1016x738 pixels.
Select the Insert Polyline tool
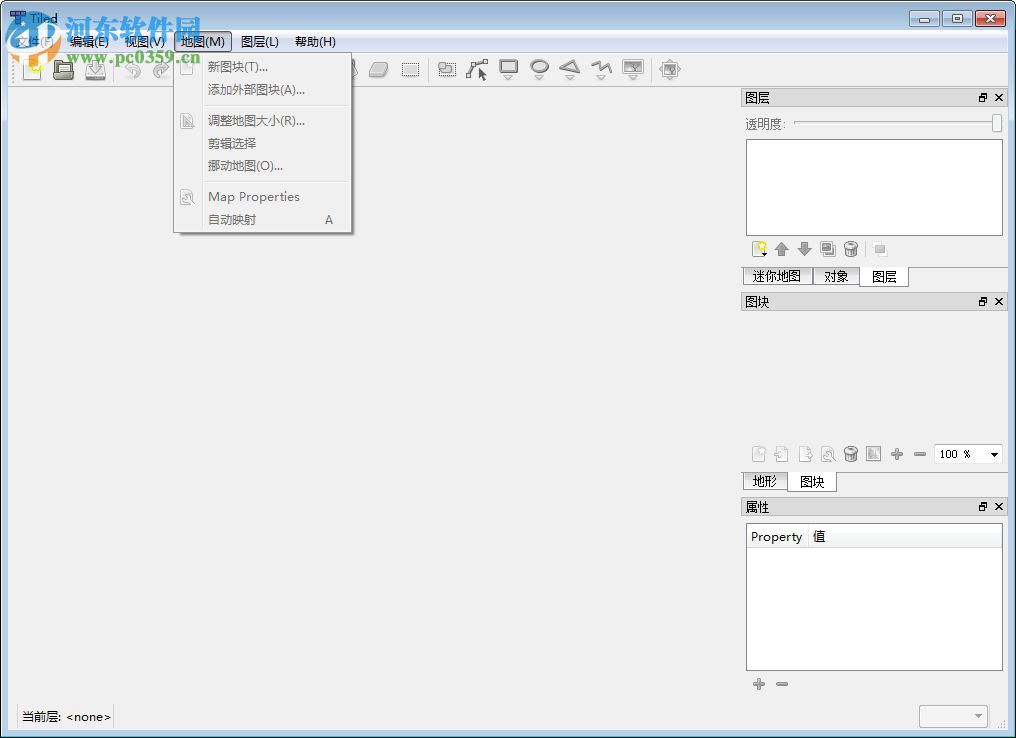(601, 69)
